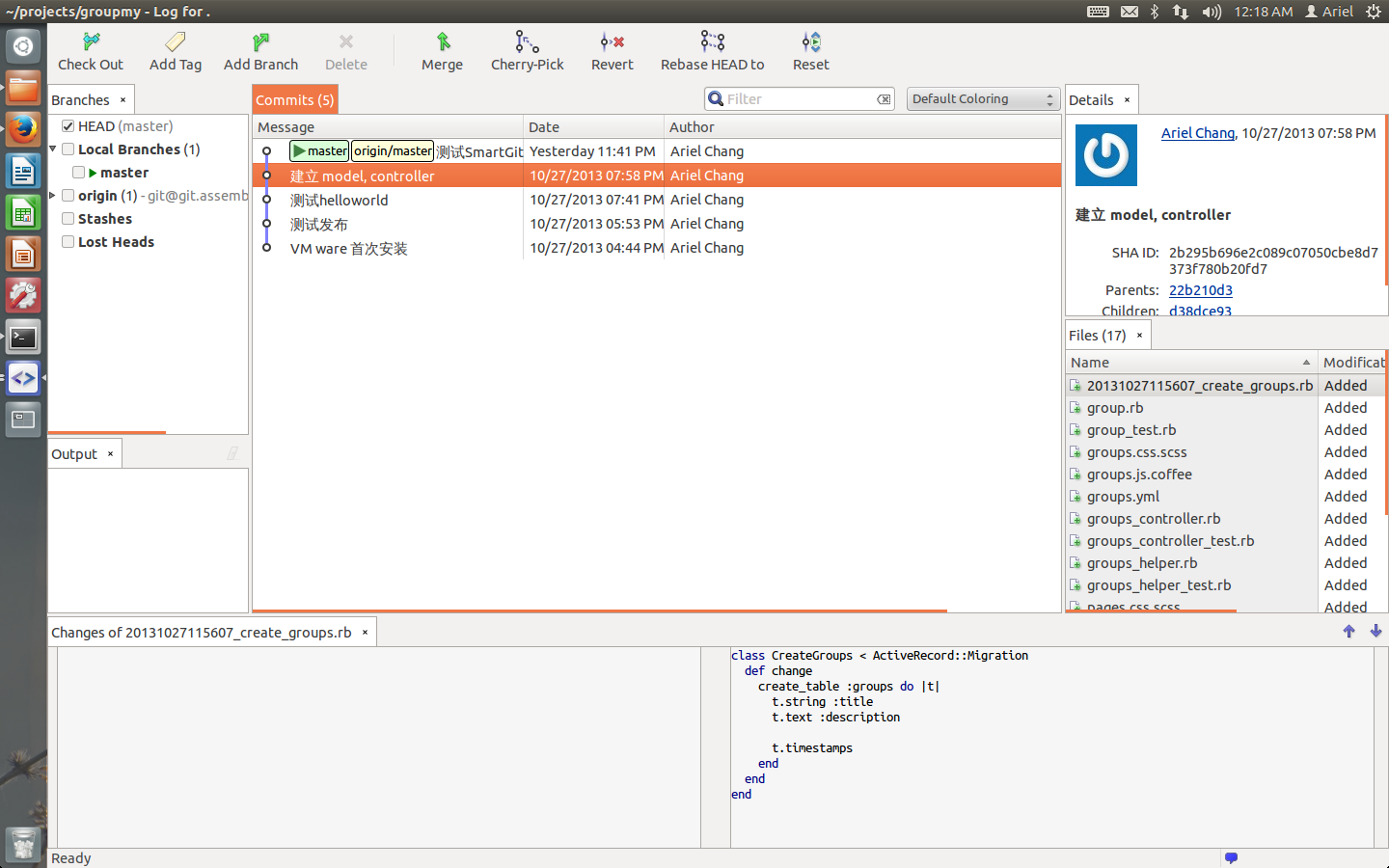This screenshot has width=1389, height=868.
Task: Collapse the Local Branches tree node
Action: click(x=53, y=149)
